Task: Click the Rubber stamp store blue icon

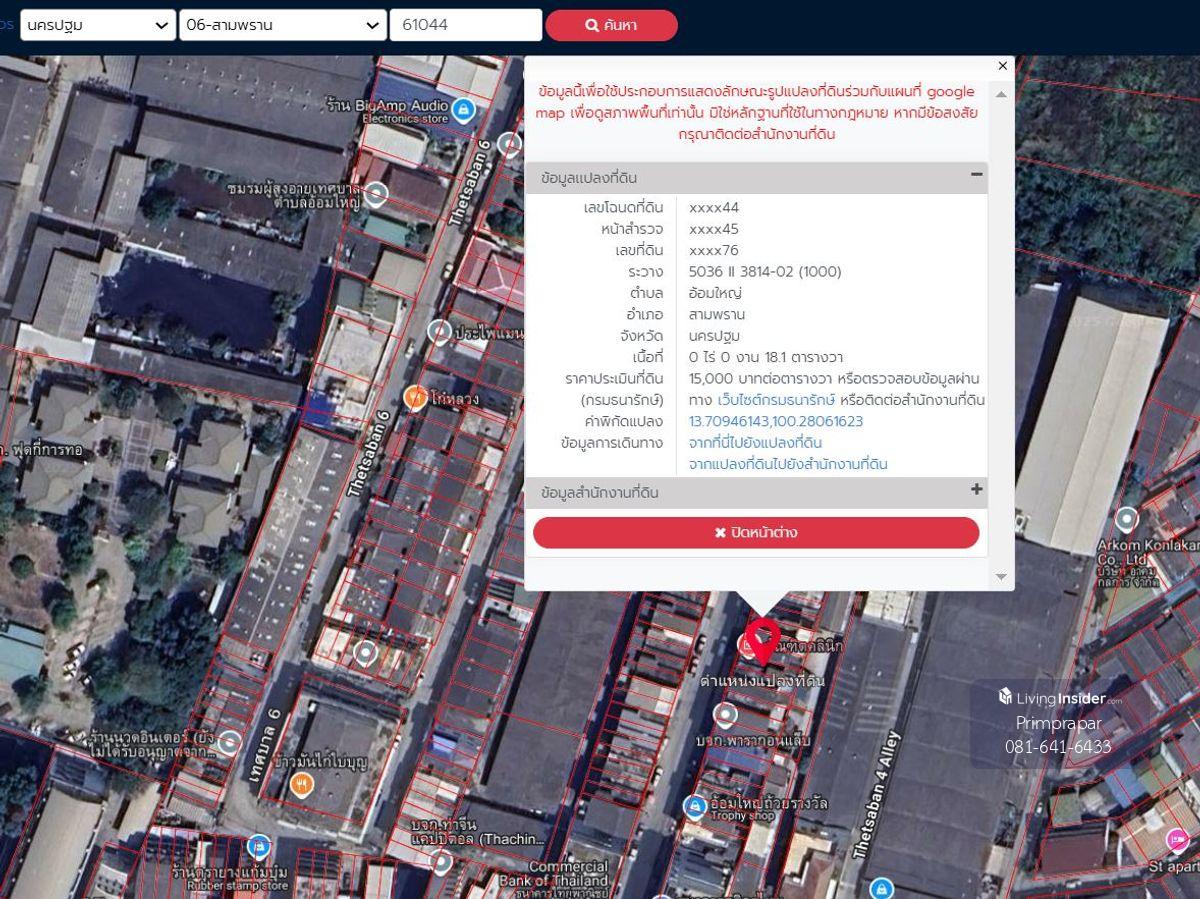Action: (259, 847)
